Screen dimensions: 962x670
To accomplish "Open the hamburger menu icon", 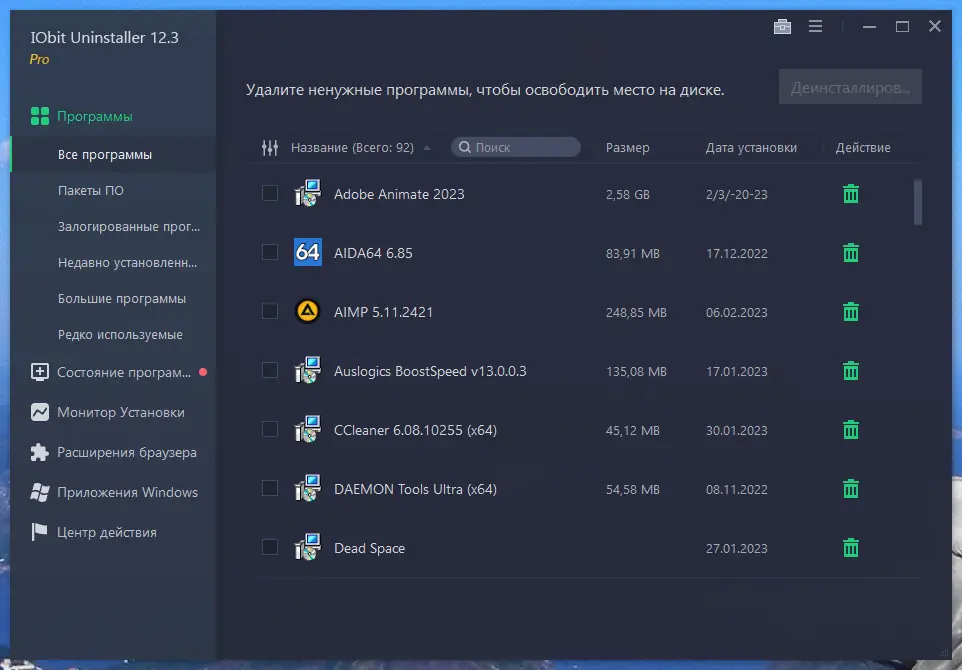I will tap(815, 26).
